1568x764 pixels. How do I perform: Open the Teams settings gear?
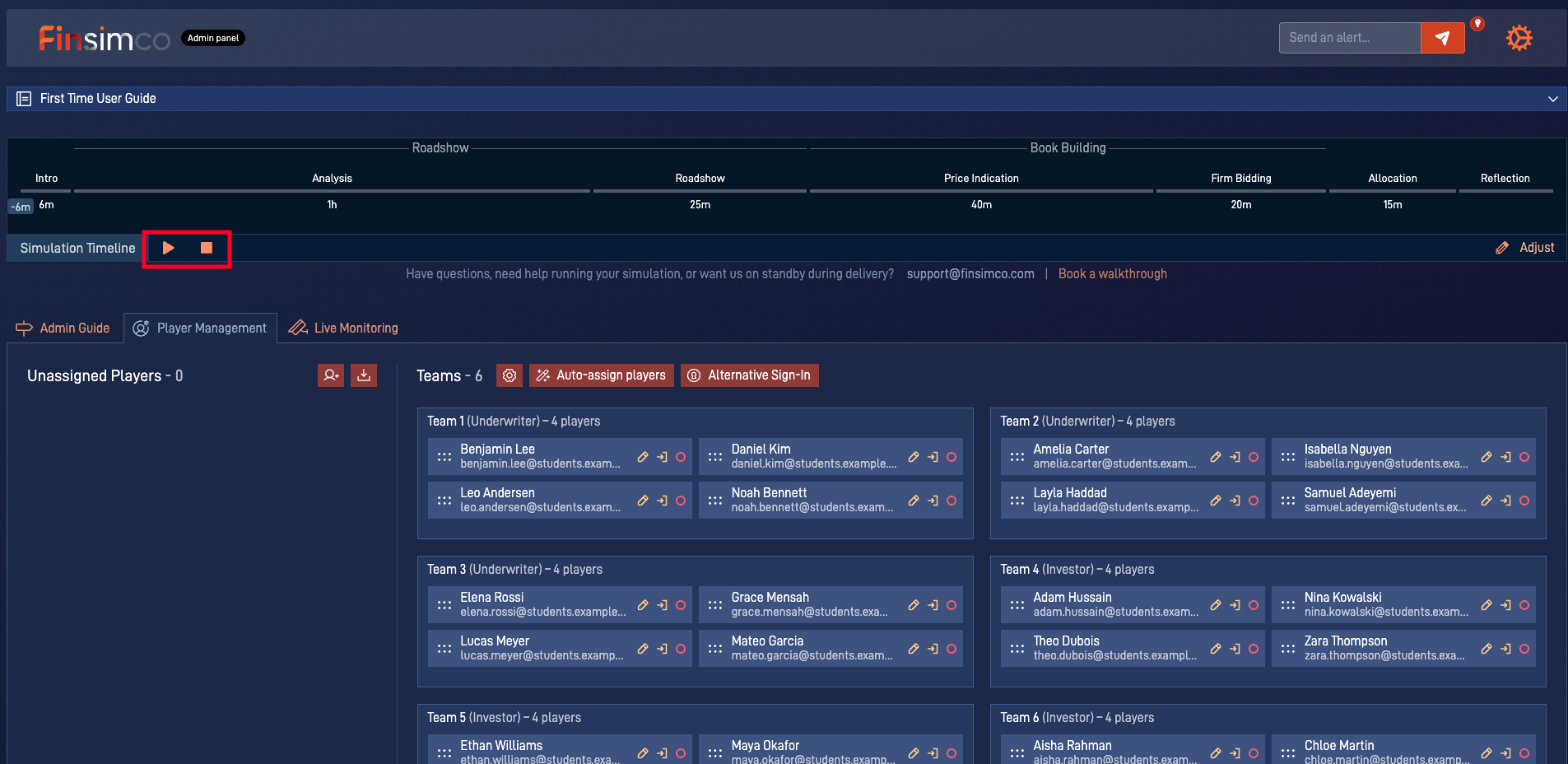point(509,375)
